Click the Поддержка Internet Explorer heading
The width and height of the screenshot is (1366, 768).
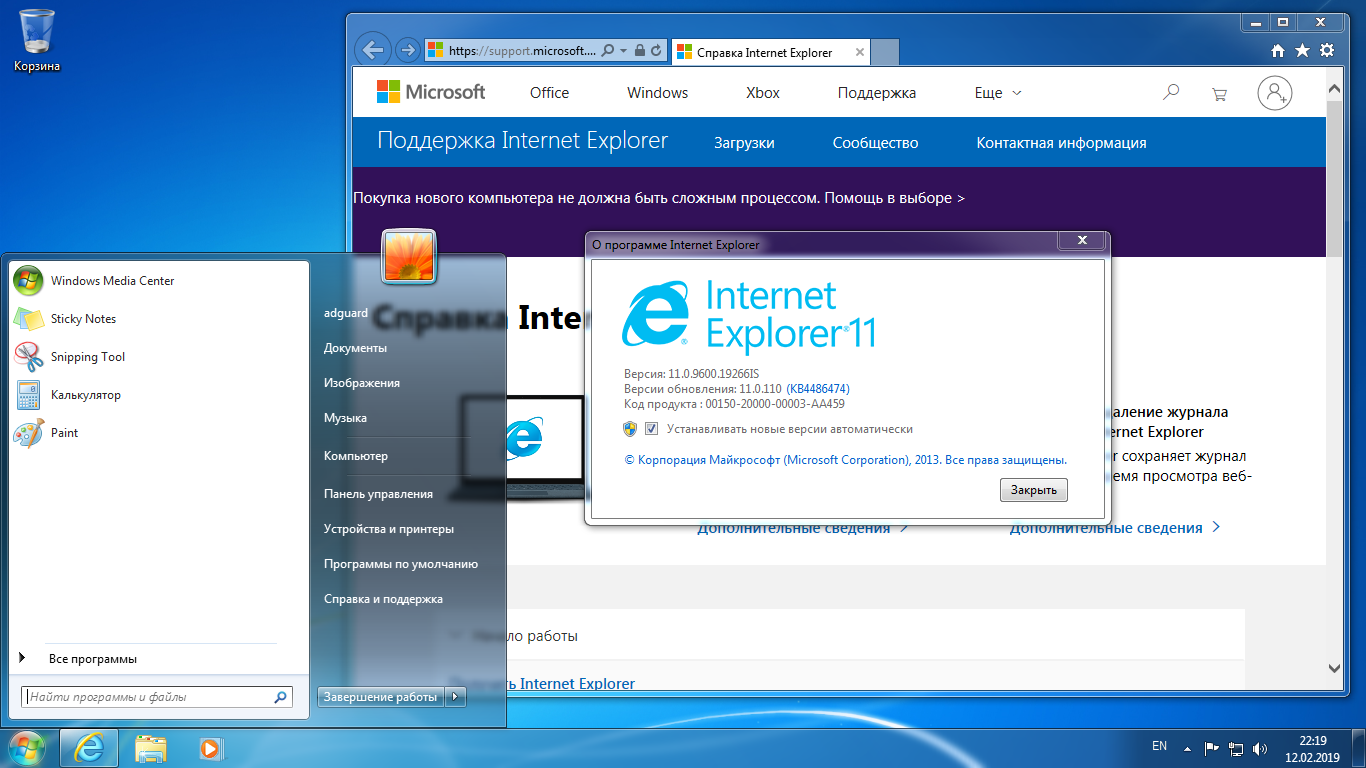coord(522,140)
